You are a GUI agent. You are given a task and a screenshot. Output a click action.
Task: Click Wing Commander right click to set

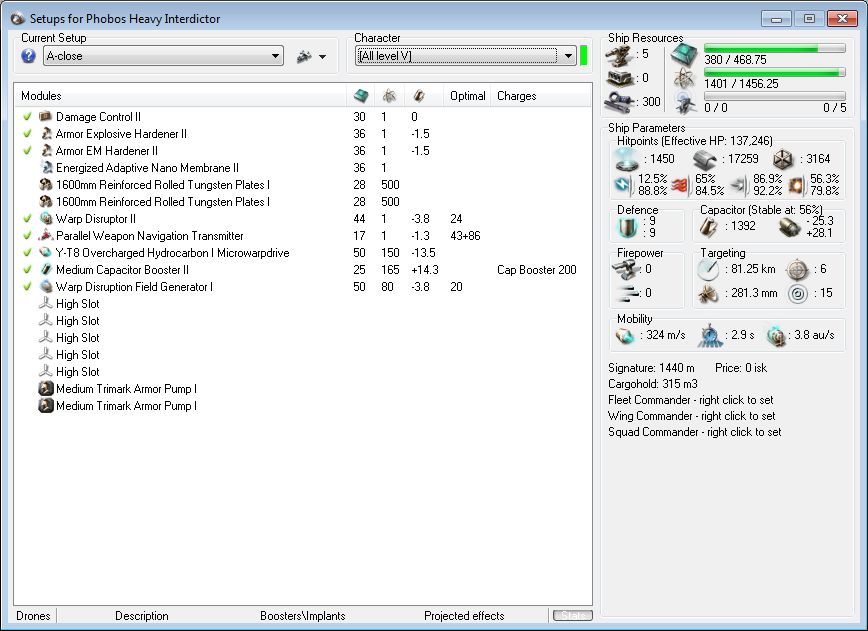pyautogui.click(x=691, y=416)
